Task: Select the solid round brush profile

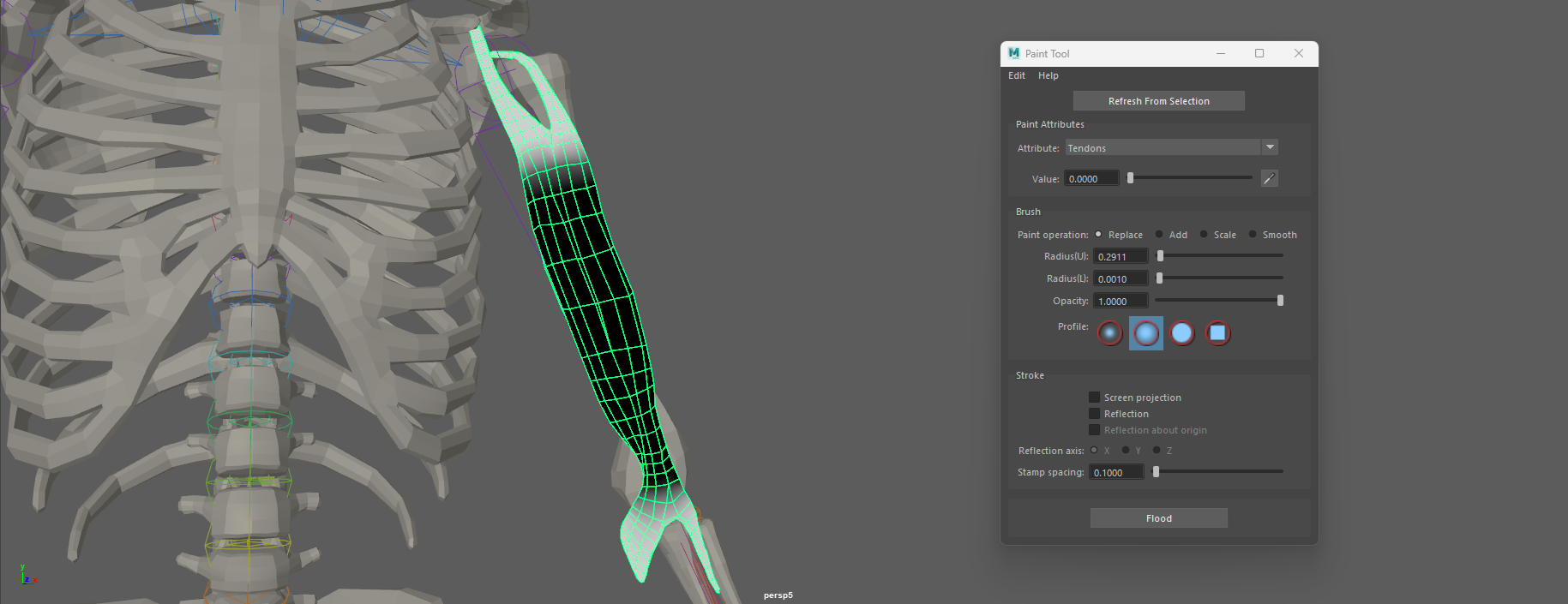Action: click(1182, 333)
